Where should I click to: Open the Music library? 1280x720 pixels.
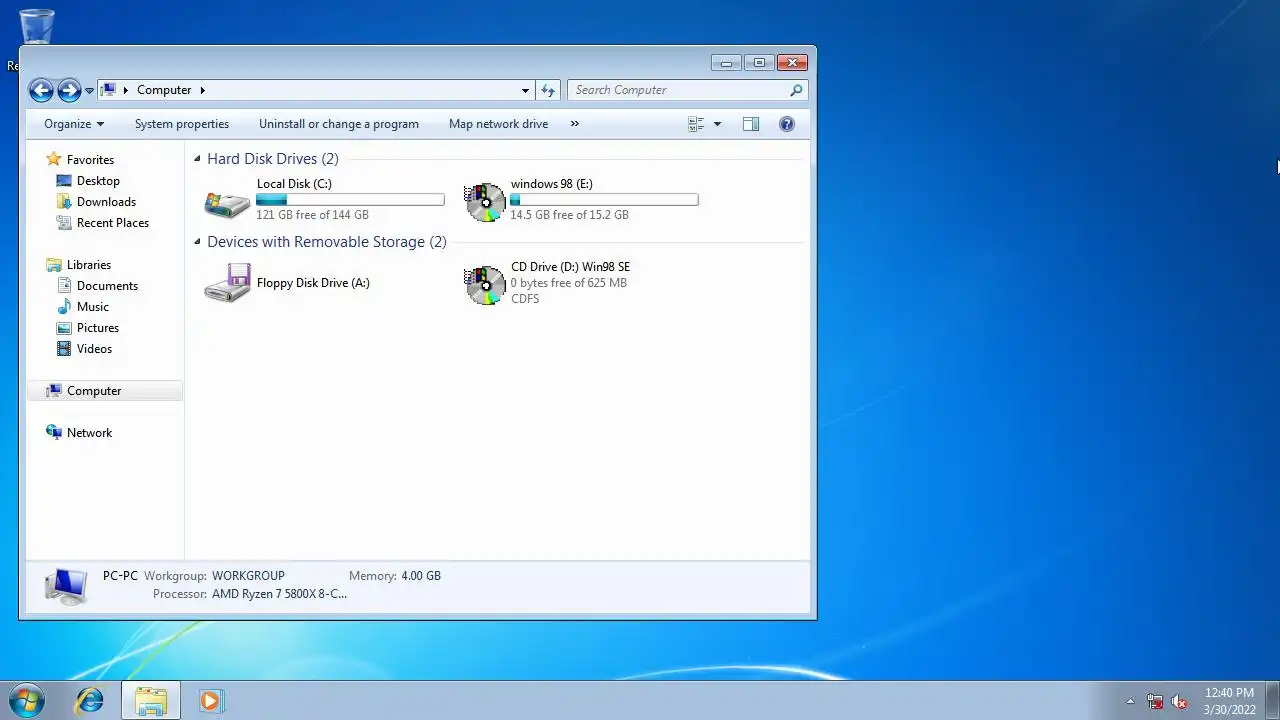(x=93, y=307)
